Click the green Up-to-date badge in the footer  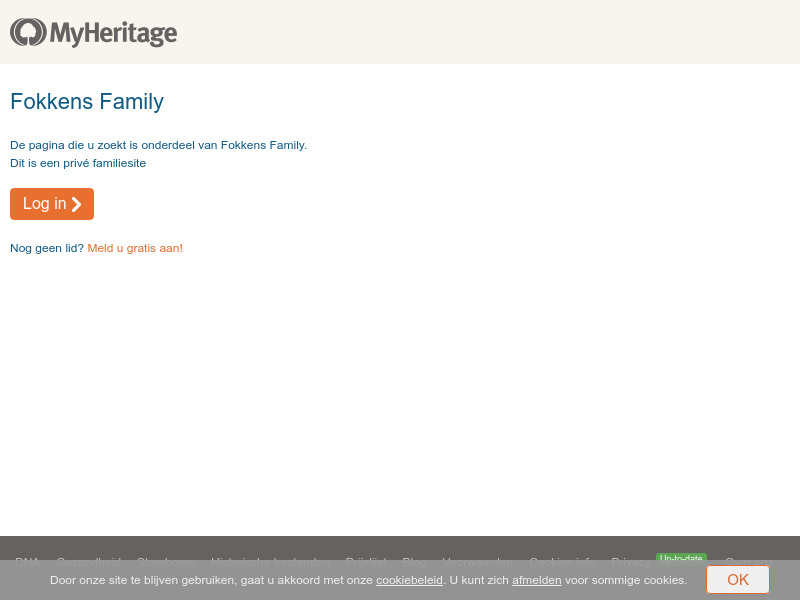pos(681,559)
